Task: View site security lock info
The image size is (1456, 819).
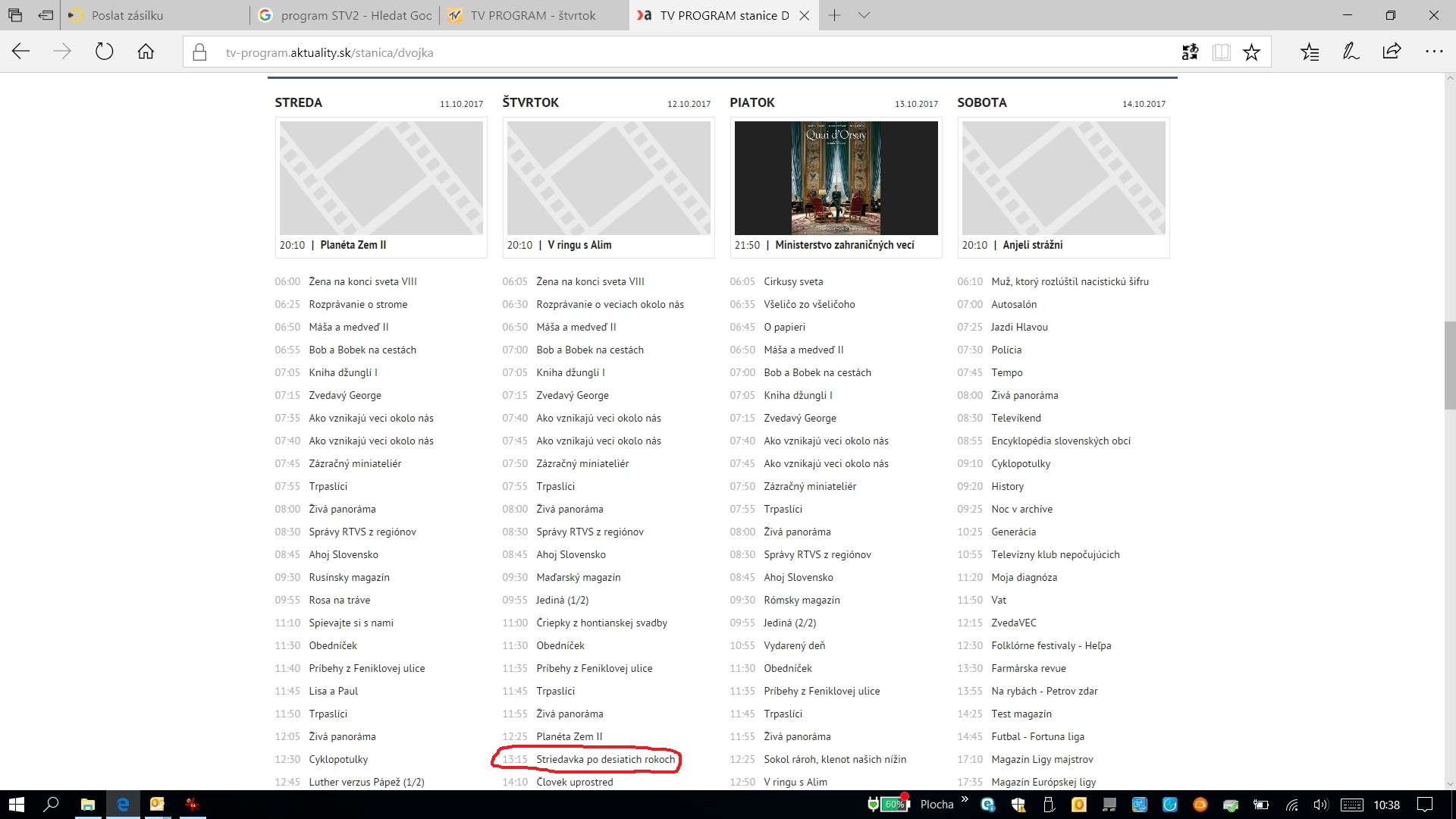Action: point(199,52)
